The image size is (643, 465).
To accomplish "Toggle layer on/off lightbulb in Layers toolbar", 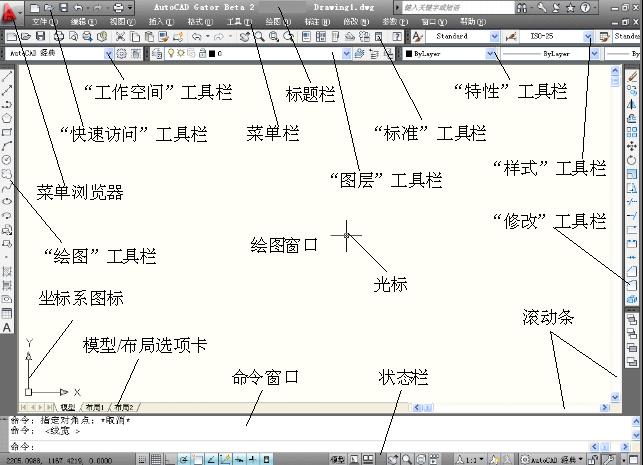I will 171,53.
